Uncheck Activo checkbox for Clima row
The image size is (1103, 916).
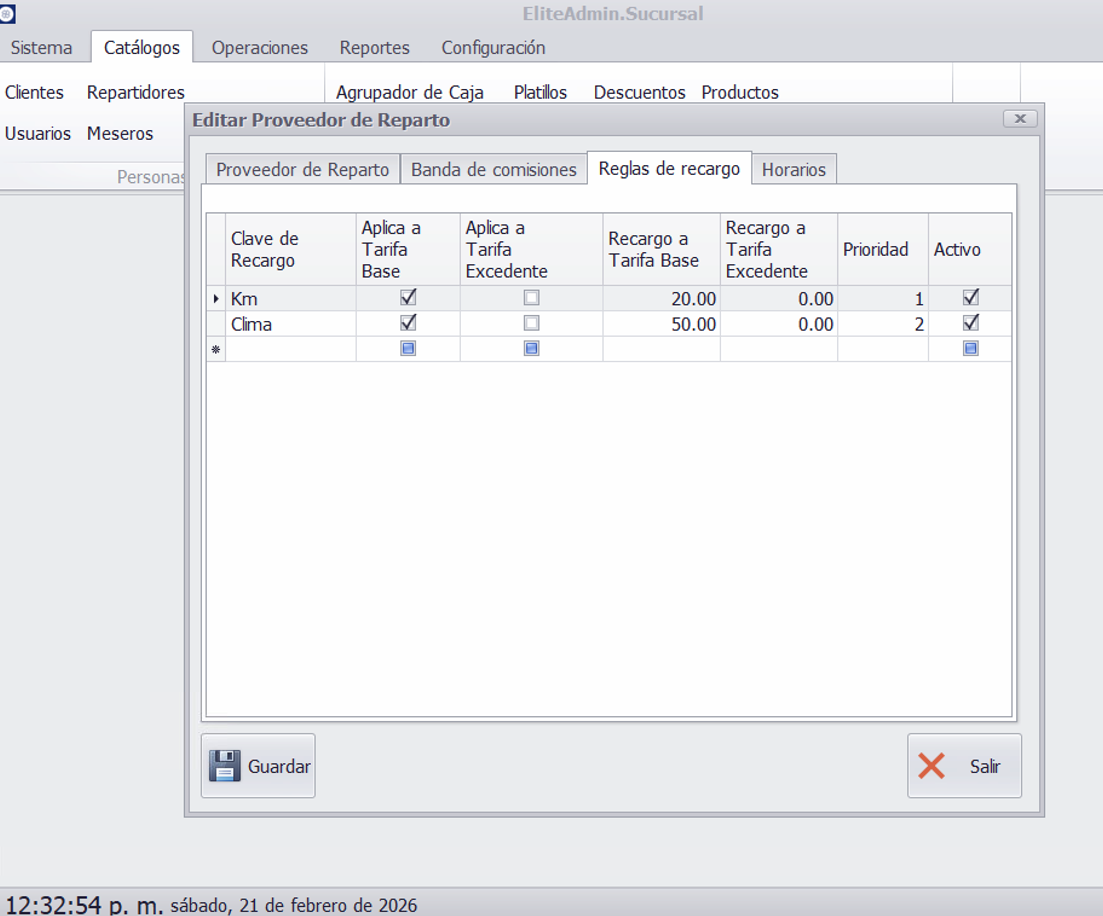(970, 324)
